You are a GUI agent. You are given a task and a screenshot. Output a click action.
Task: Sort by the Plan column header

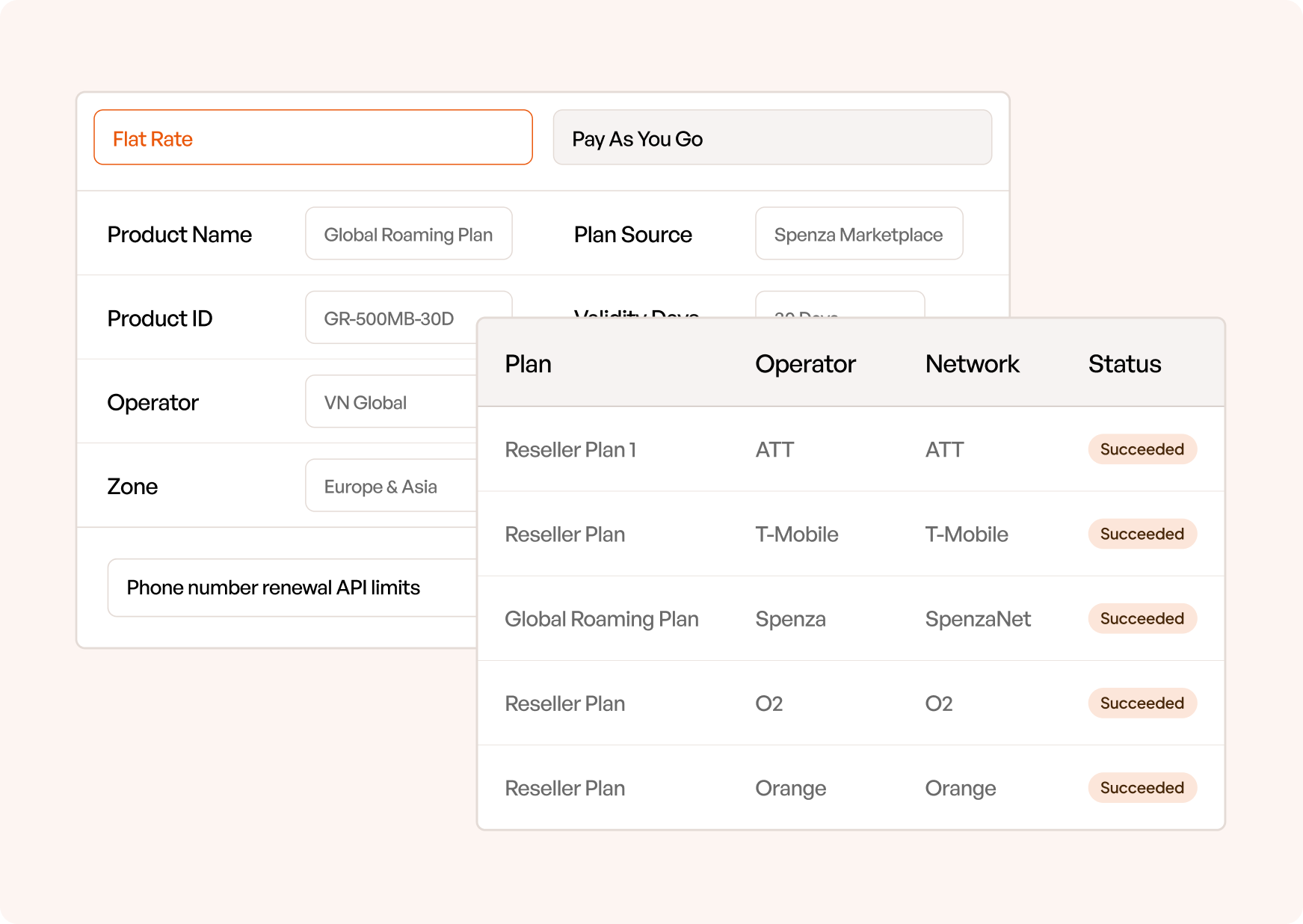[528, 364]
